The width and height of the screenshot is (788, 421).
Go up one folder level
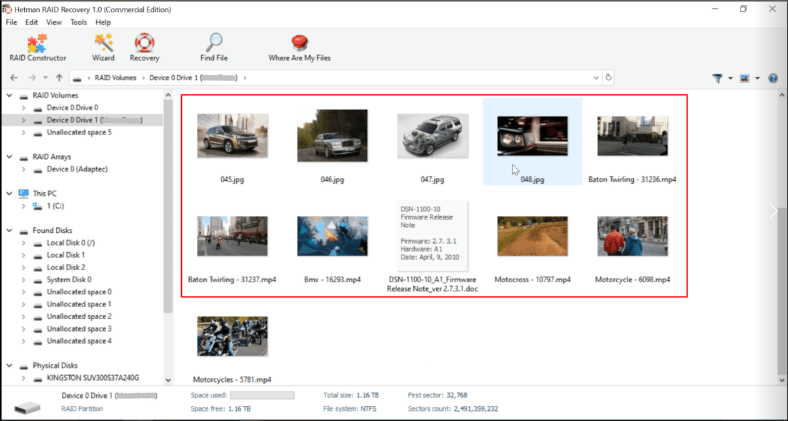coord(59,78)
